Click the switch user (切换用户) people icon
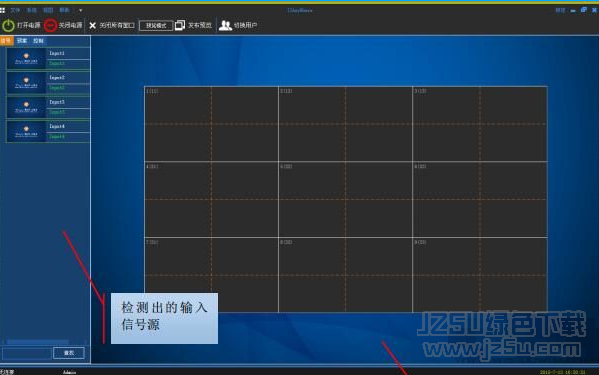 coord(225,25)
